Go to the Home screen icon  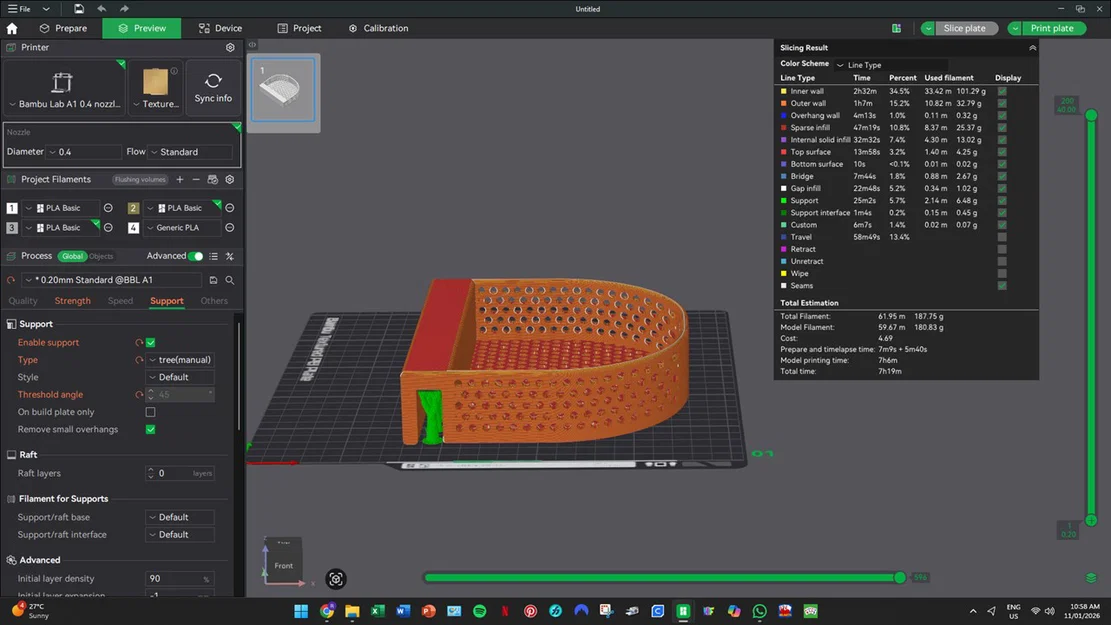tap(12, 28)
